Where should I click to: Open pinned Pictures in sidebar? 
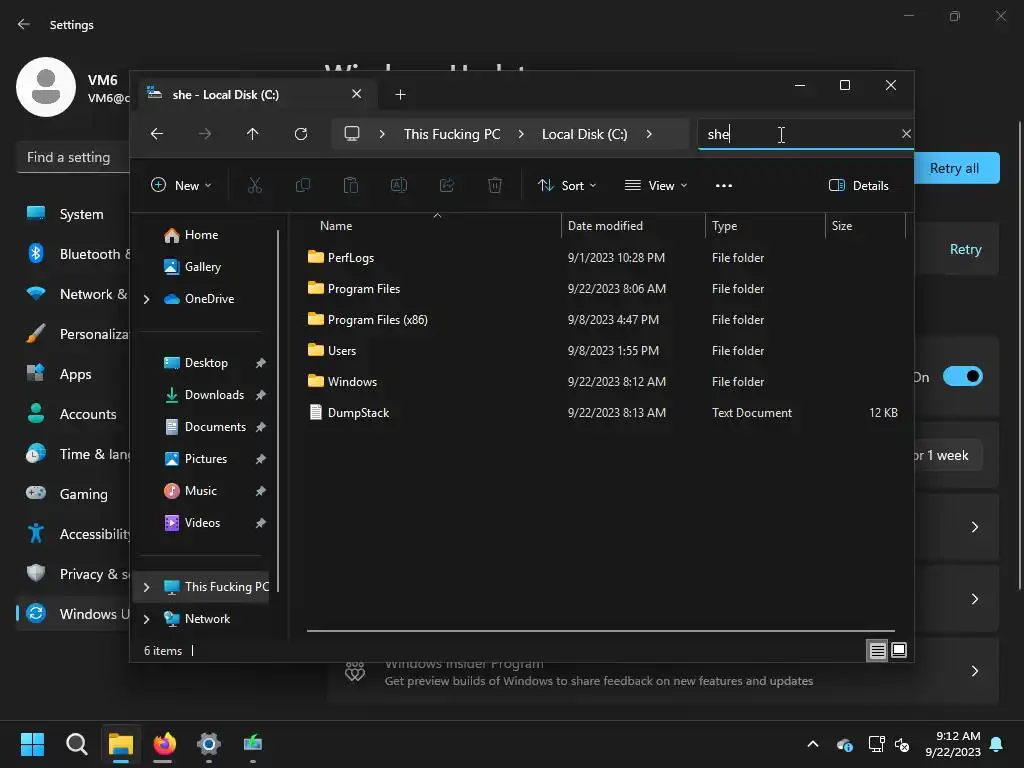pos(206,458)
